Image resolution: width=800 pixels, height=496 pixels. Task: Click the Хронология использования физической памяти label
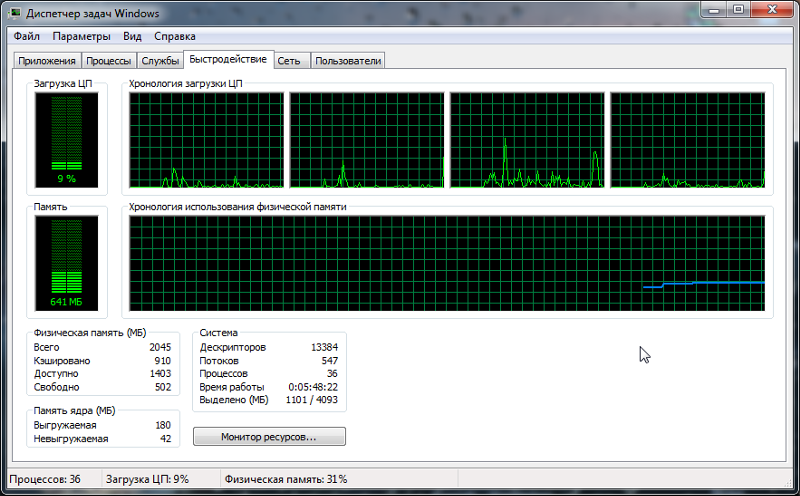click(237, 207)
